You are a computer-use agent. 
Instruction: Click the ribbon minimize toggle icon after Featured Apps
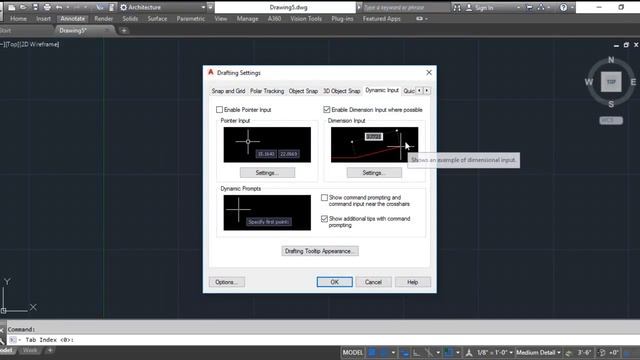point(419,19)
